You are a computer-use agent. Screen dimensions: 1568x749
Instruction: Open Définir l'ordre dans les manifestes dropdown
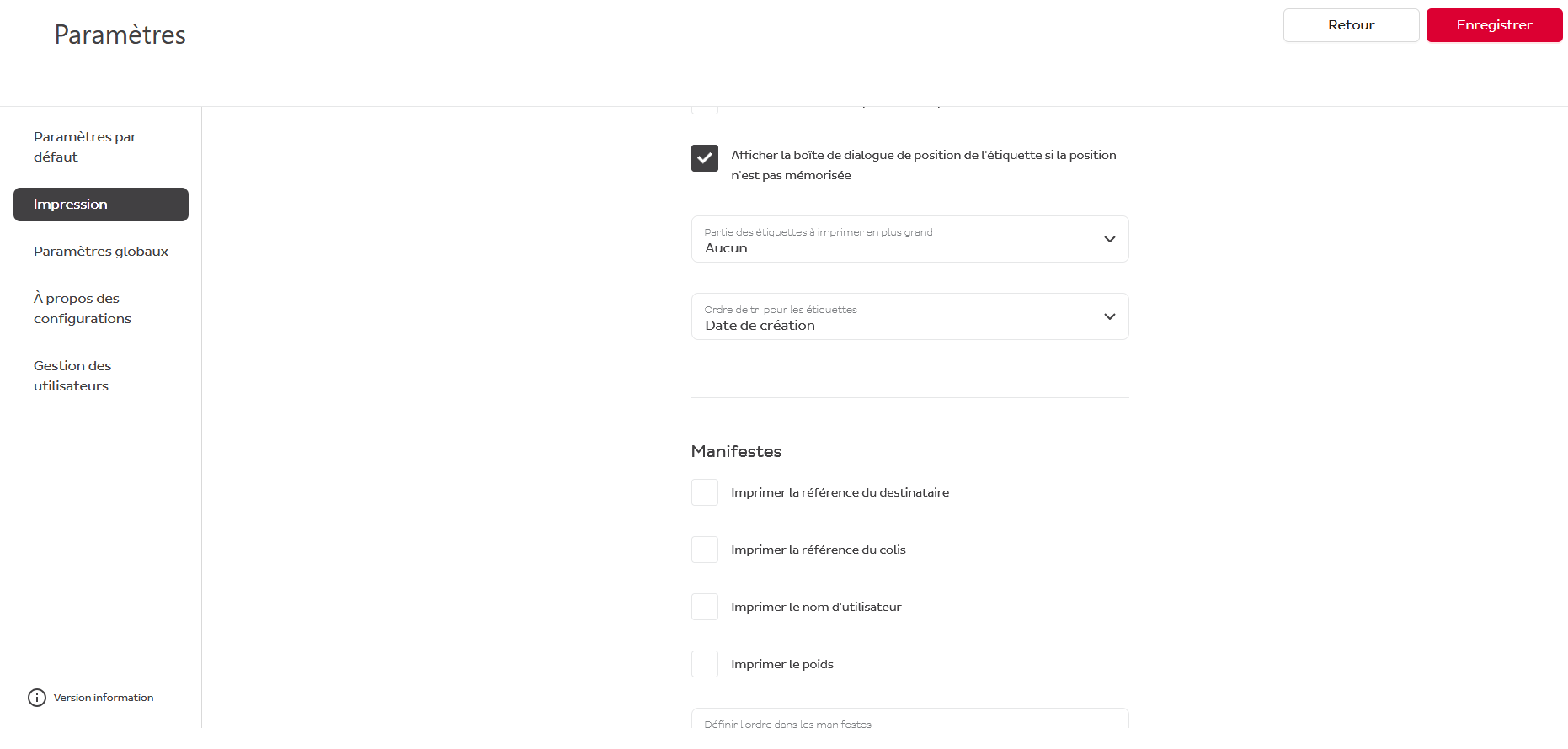click(909, 719)
